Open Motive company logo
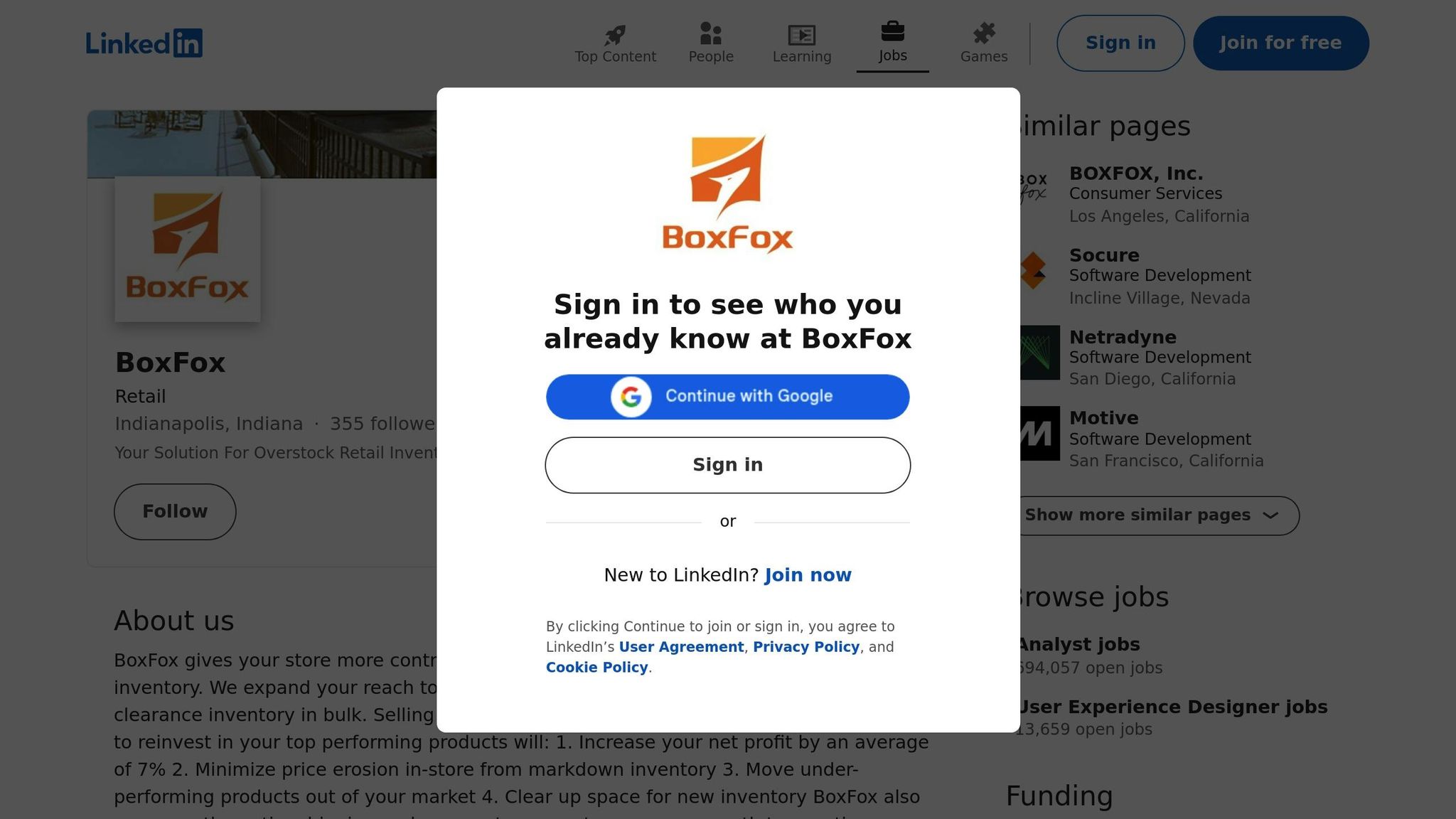This screenshot has height=819, width=1456. pos(1039,434)
